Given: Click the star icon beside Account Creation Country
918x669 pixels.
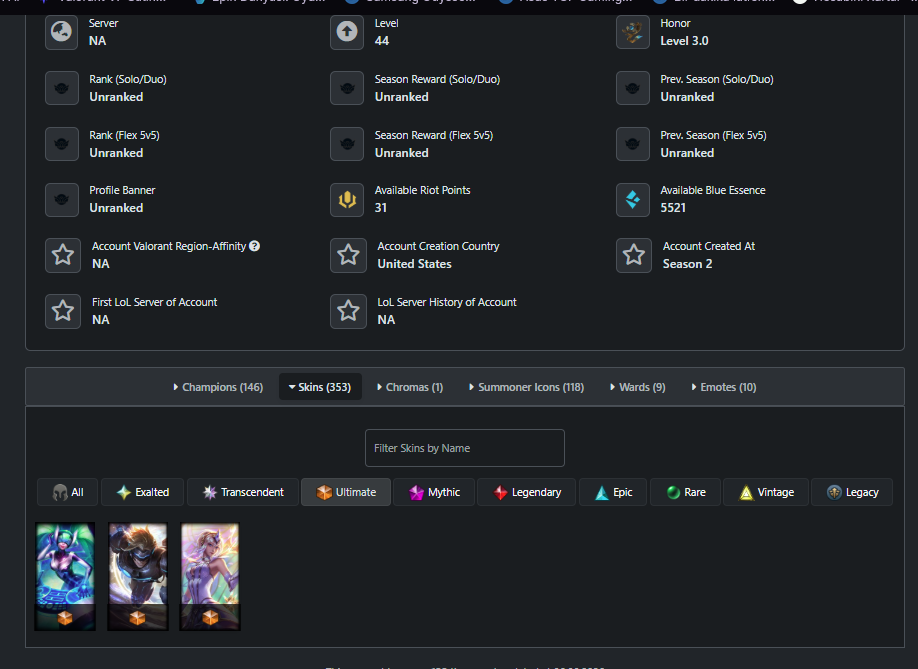Looking at the screenshot, I should click(x=348, y=255).
